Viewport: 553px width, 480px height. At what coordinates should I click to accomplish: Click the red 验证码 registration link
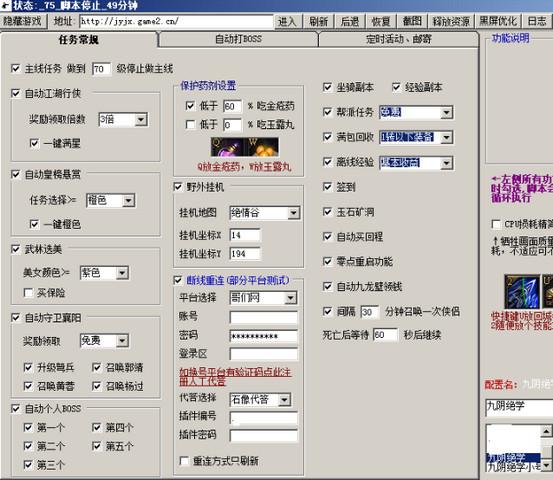click(x=235, y=377)
